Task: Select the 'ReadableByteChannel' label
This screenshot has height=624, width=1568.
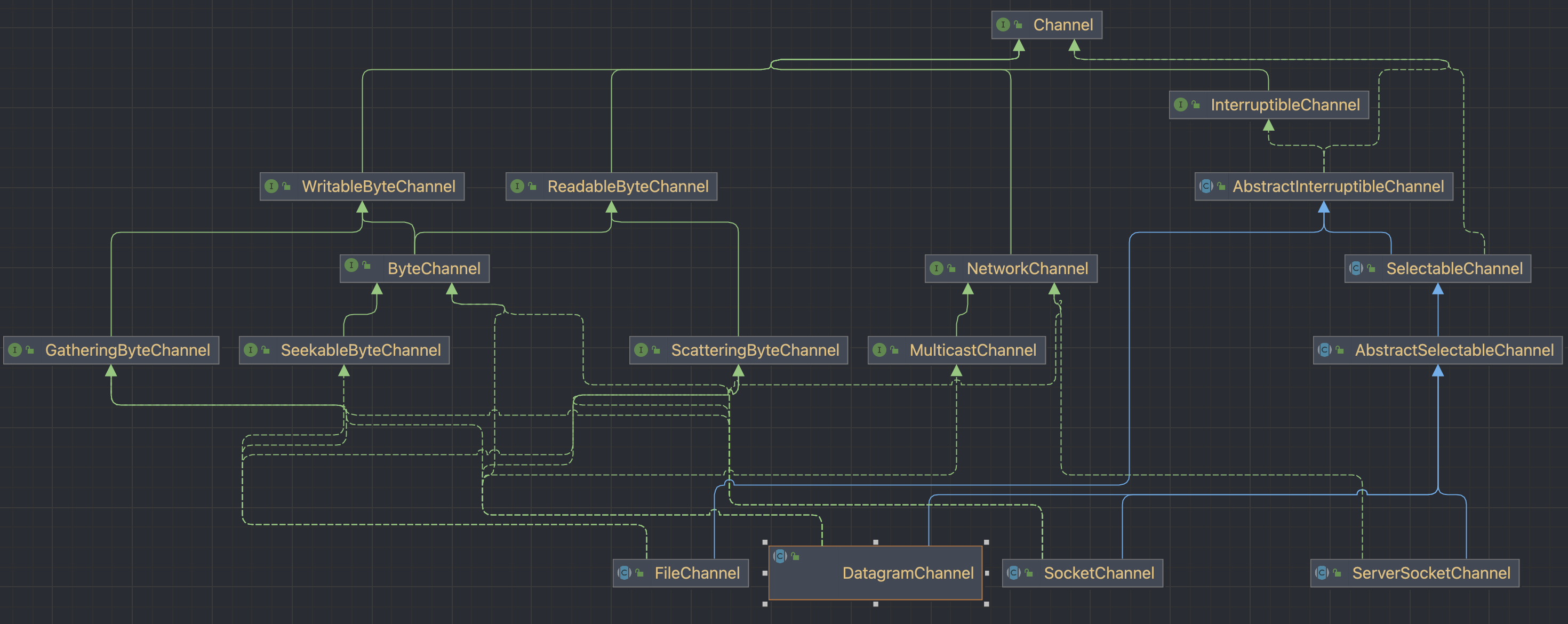Action: pos(628,186)
